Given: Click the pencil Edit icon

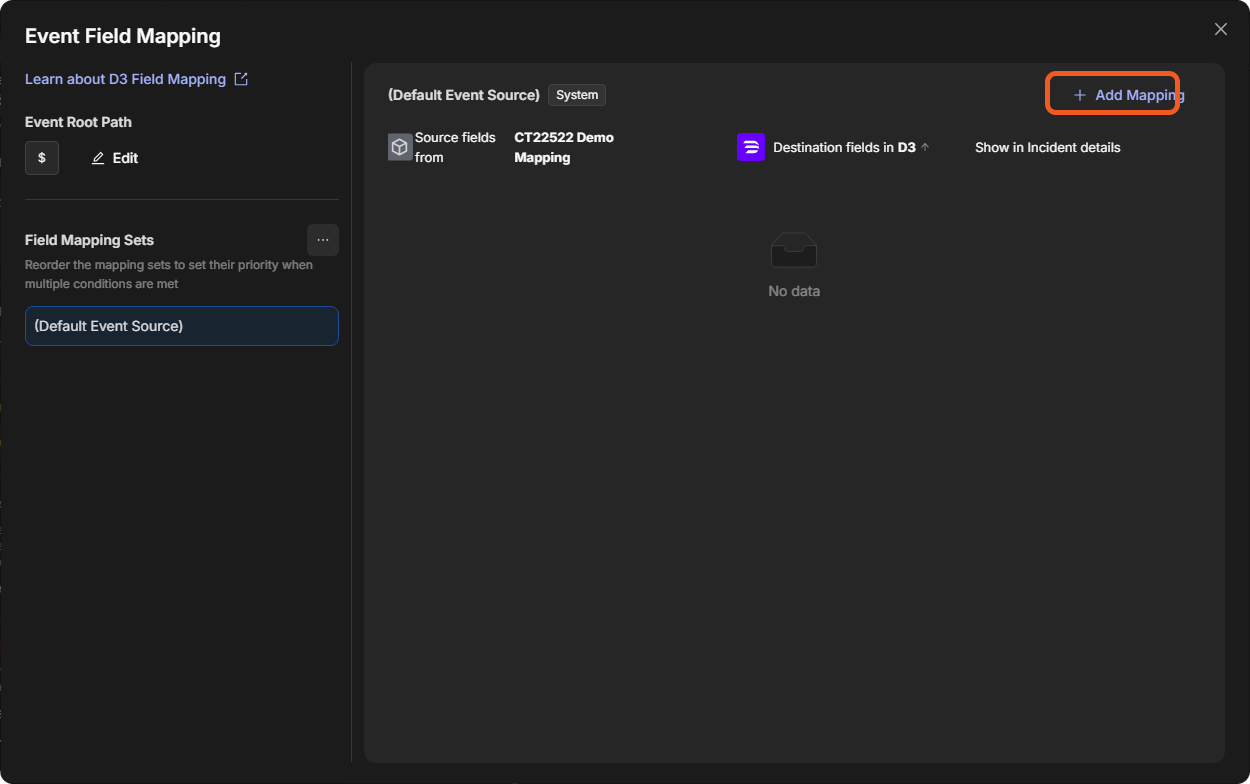Looking at the screenshot, I should click(98, 158).
